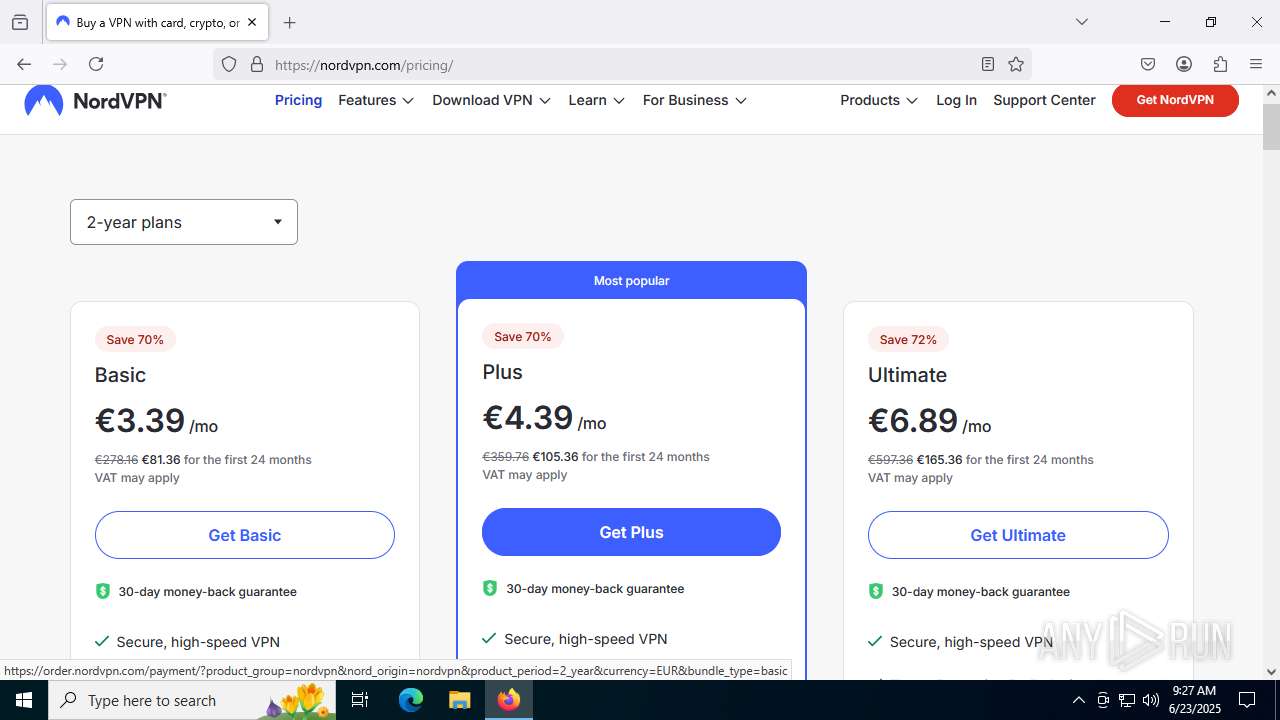Open the list all tabs chevron
The image size is (1280, 720).
click(1081, 22)
